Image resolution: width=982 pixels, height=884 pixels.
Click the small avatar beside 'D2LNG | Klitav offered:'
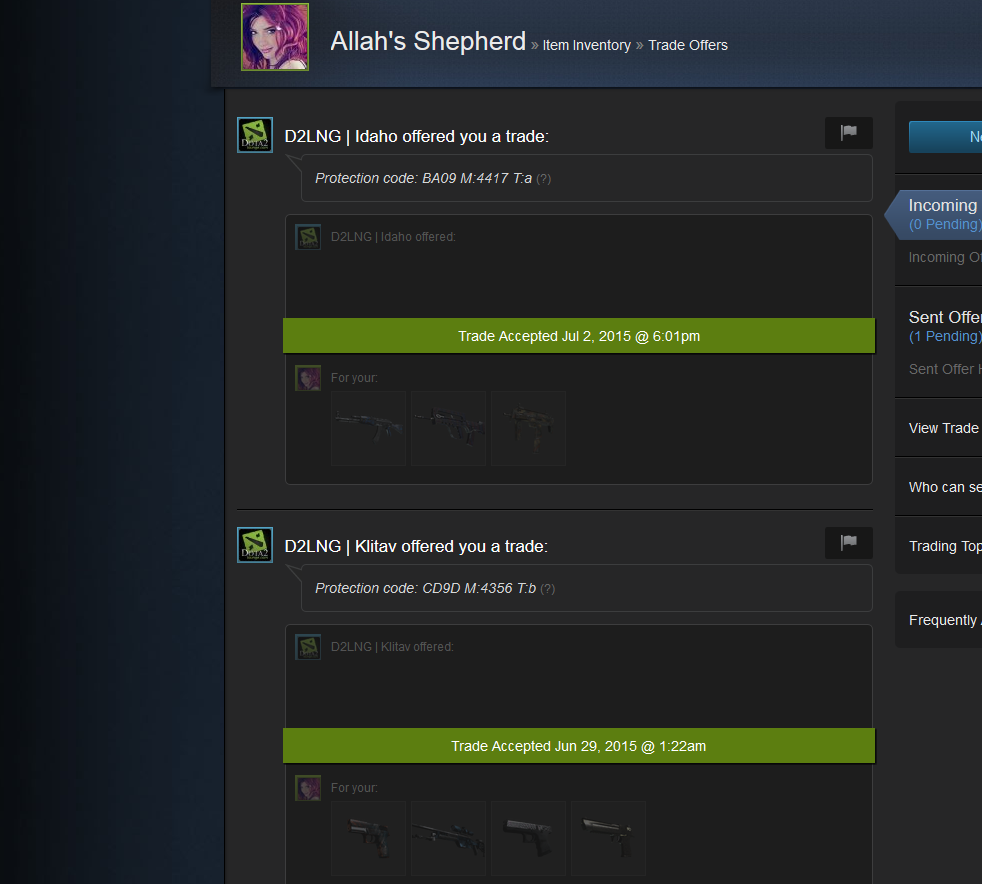pyautogui.click(x=308, y=647)
